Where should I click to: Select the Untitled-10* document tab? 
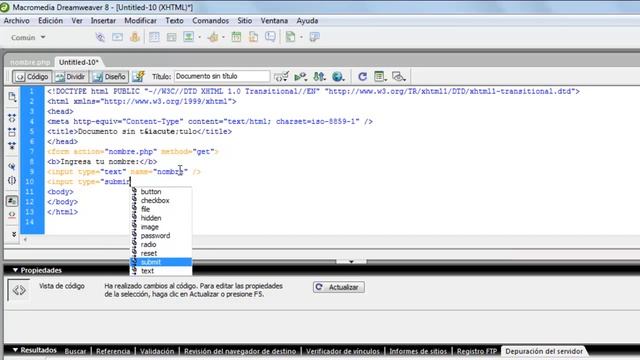(79, 62)
